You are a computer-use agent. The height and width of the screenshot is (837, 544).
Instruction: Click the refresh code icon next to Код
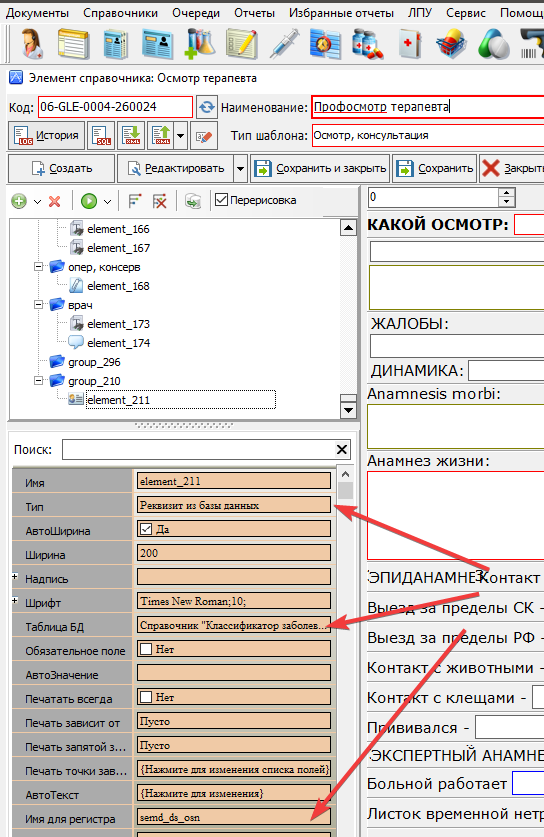[207, 107]
